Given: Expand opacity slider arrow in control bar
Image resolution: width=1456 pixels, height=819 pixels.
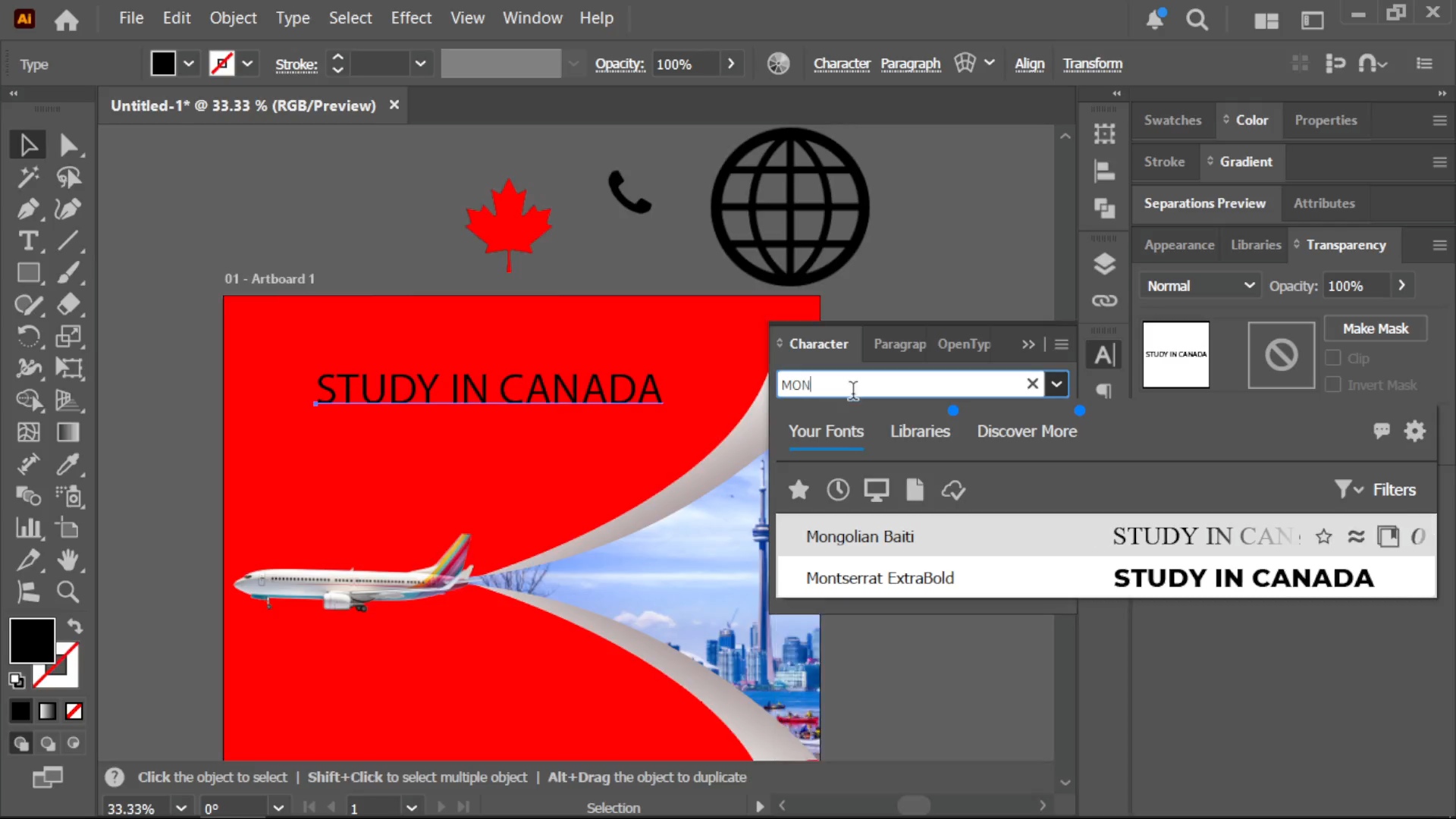Looking at the screenshot, I should [731, 64].
